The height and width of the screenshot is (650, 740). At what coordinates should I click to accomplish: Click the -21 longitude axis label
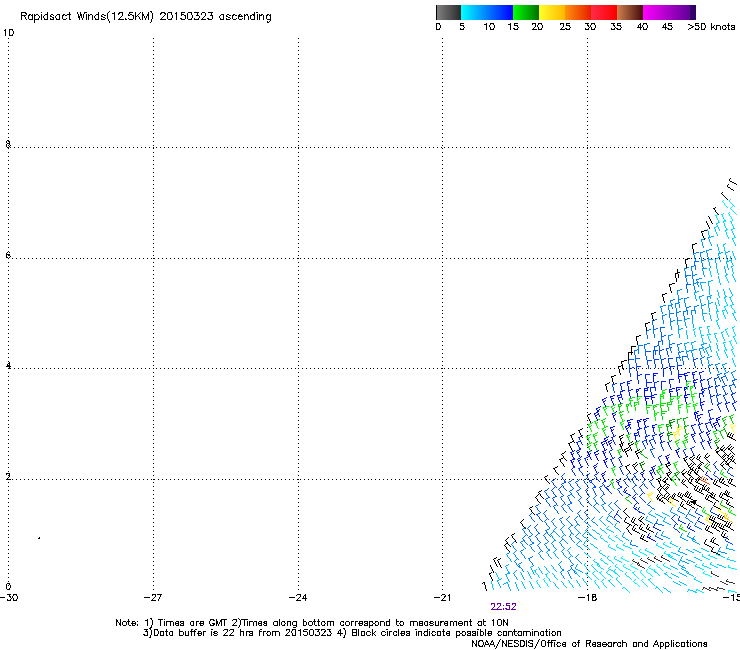[443, 598]
